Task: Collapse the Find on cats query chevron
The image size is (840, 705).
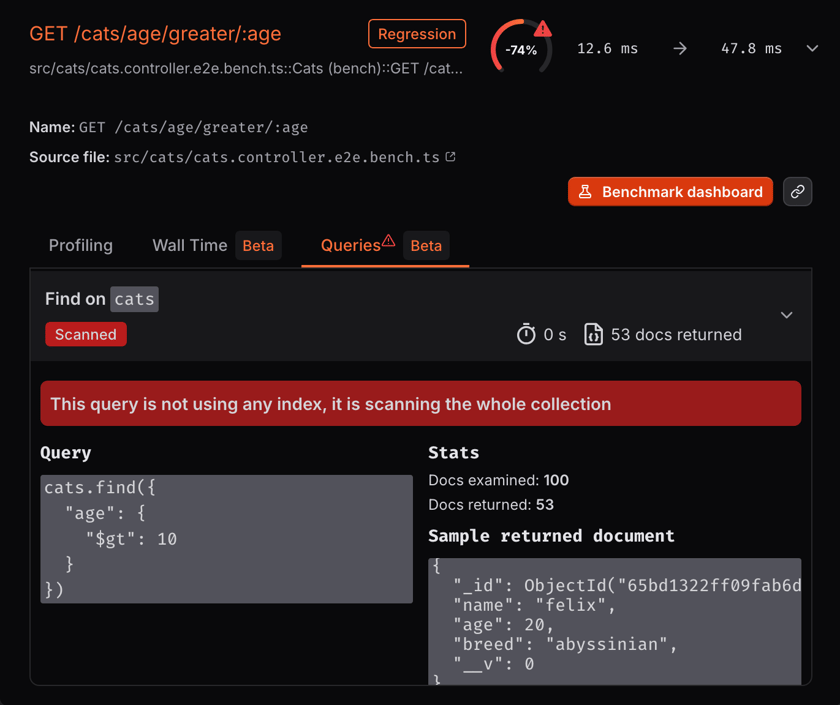Action: [x=786, y=315]
